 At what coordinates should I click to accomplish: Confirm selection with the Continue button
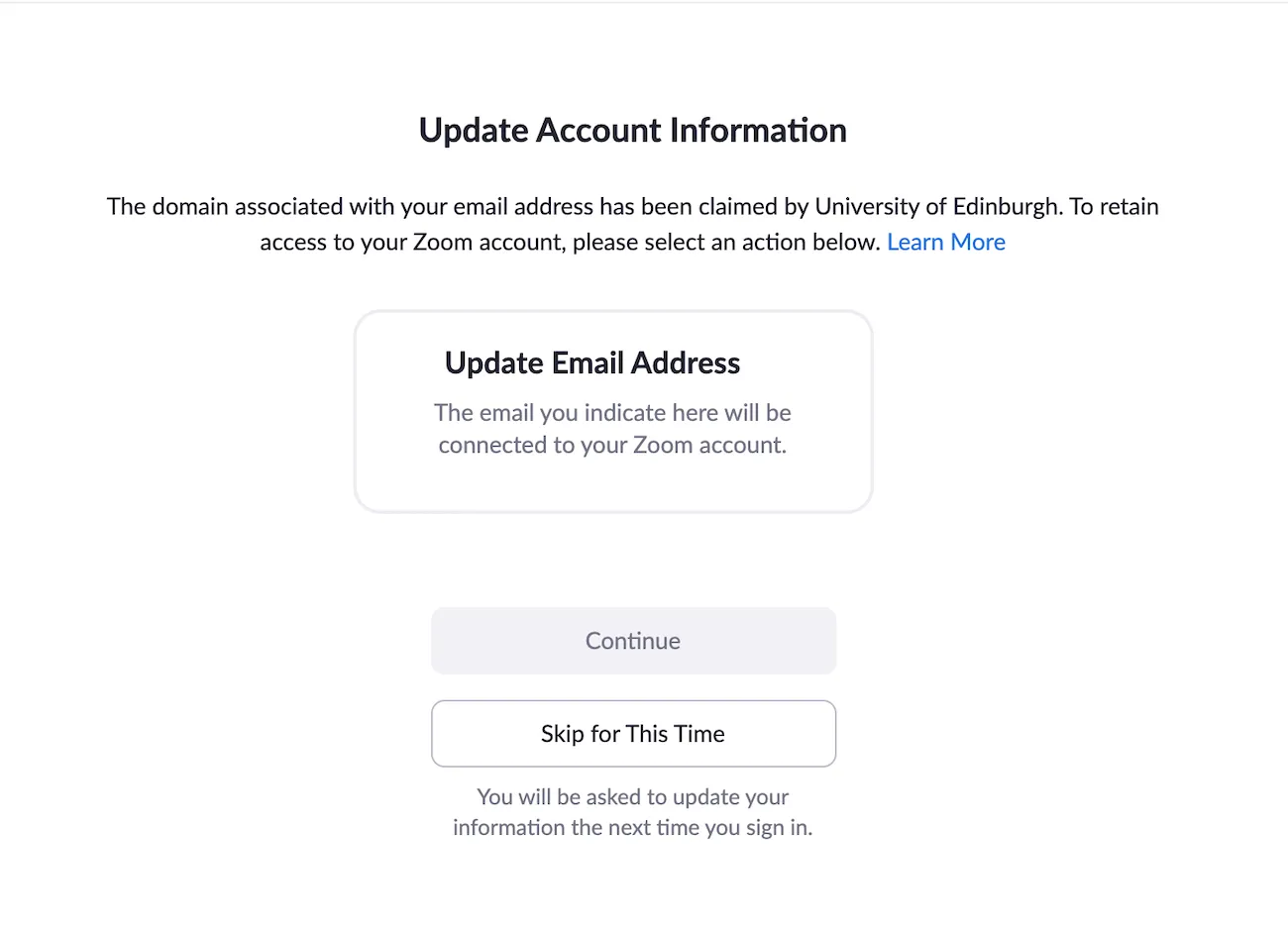click(x=633, y=640)
